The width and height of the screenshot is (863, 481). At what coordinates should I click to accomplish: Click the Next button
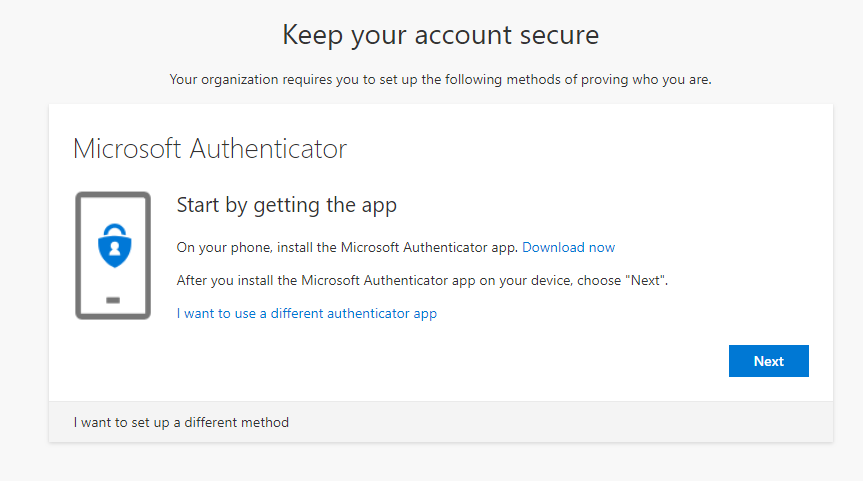point(768,361)
